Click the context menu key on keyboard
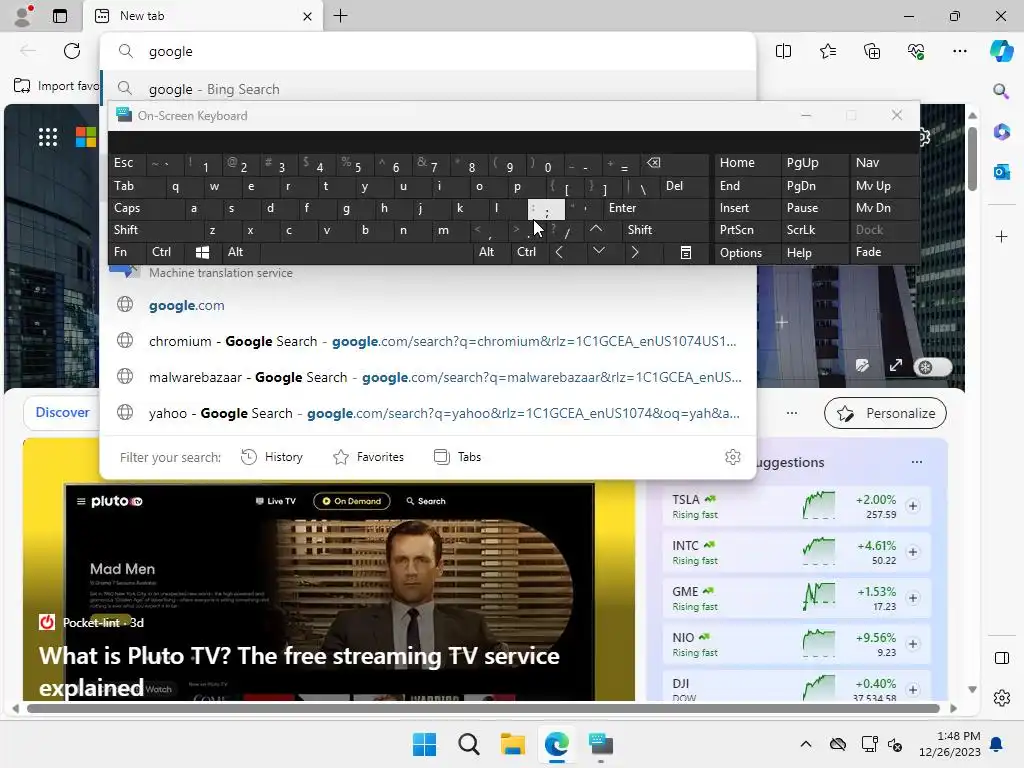Image resolution: width=1024 pixels, height=768 pixels. pos(686,252)
